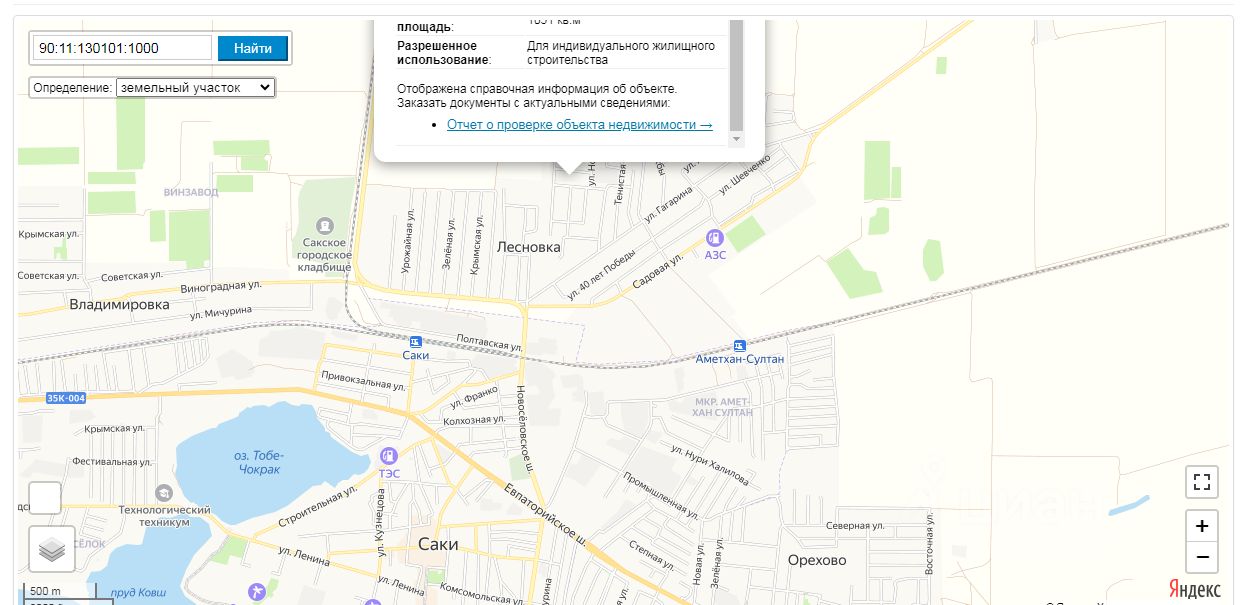The width and height of the screenshot is (1249, 605).
Task: Click the Яндекс logo link
Action: coord(1194,589)
